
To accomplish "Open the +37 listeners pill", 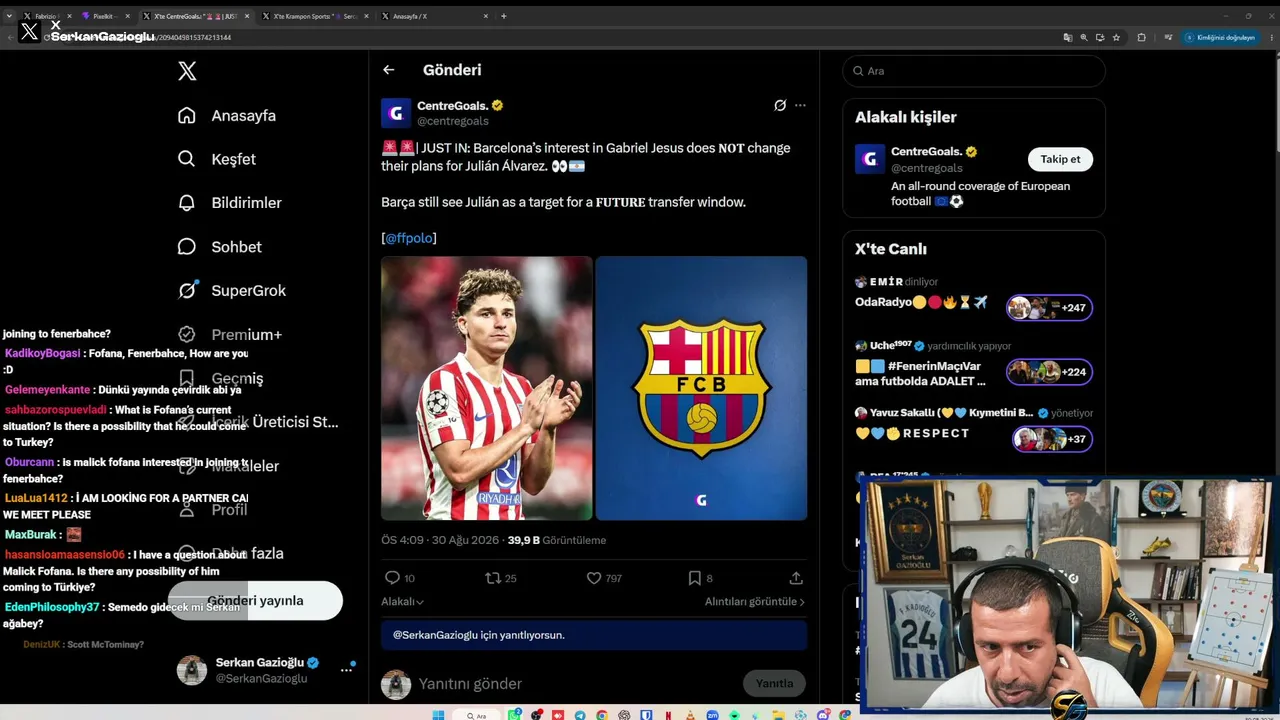I will [1052, 439].
